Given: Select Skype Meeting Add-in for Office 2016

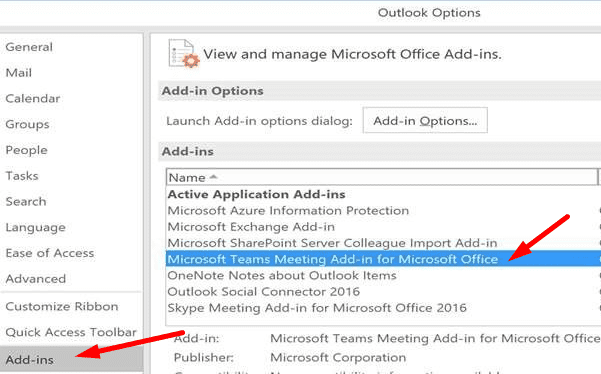Looking at the screenshot, I should tap(383, 308).
